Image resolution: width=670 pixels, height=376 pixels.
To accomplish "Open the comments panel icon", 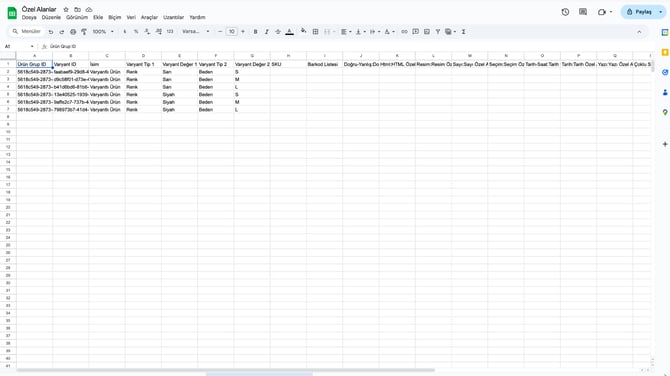I will [x=583, y=12].
